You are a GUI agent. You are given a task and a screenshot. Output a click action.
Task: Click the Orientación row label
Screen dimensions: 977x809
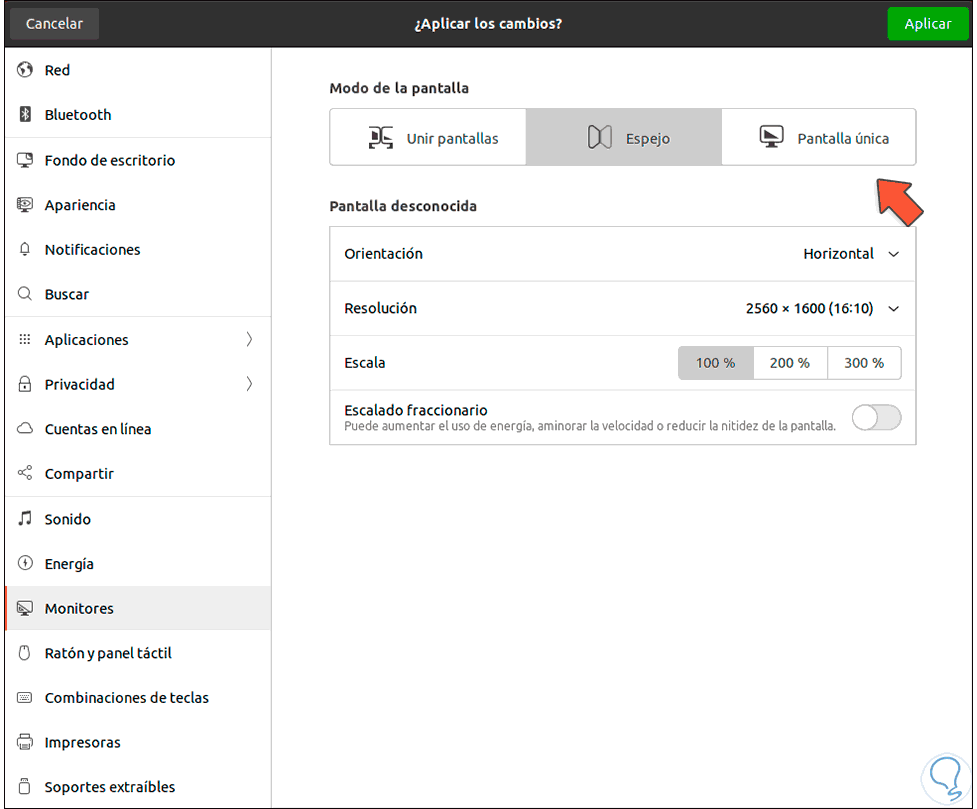click(383, 254)
